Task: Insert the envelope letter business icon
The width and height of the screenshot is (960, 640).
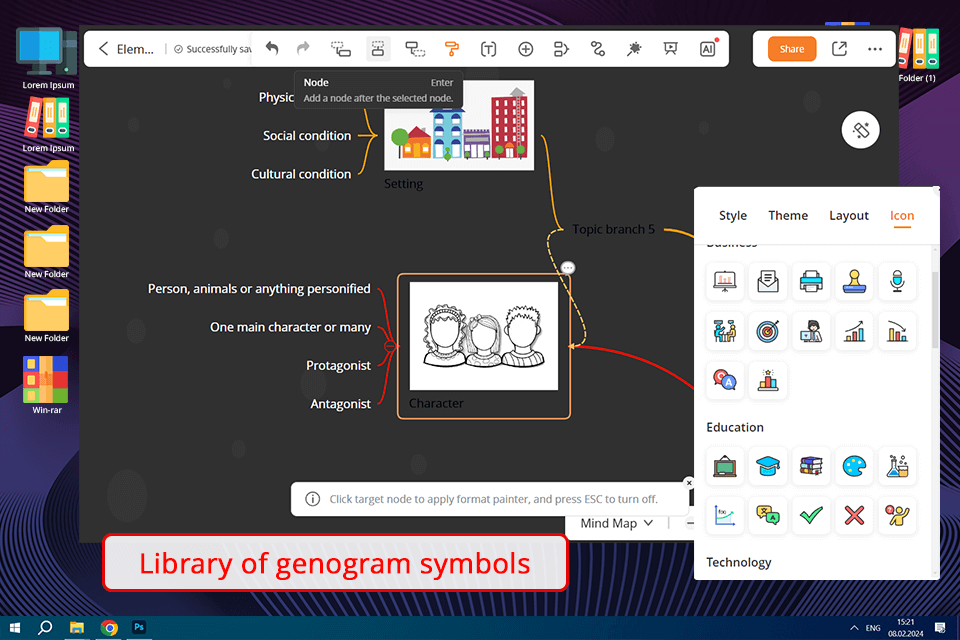Action: click(768, 281)
